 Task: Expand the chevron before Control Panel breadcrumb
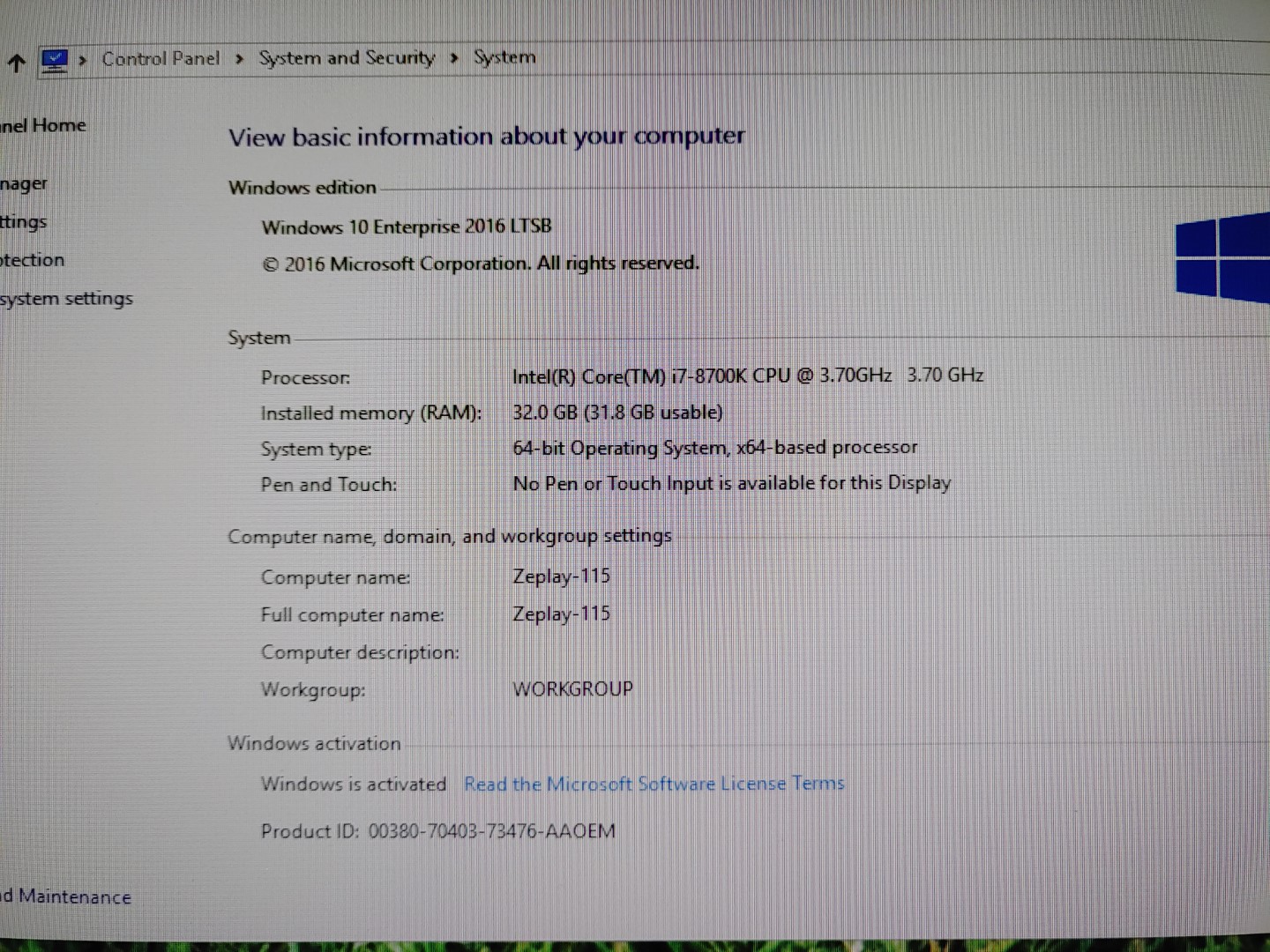click(83, 60)
